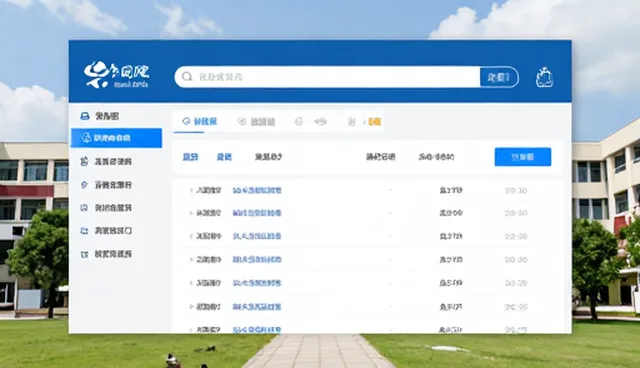Click the arrow-like icon beside the third tab
The width and height of the screenshot is (640, 368).
320,122
